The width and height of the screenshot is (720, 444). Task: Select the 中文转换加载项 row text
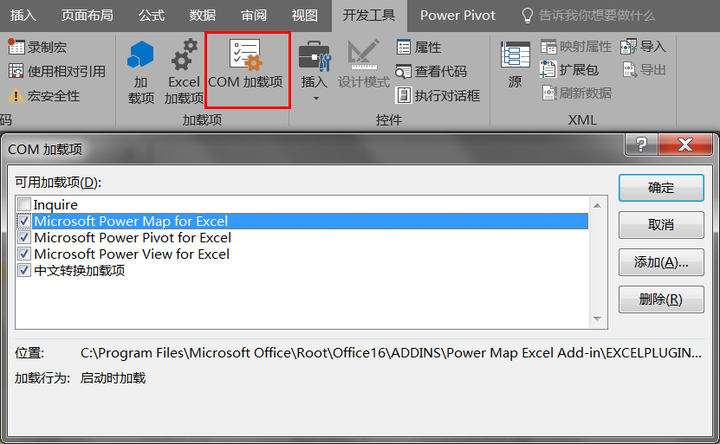coord(79,270)
